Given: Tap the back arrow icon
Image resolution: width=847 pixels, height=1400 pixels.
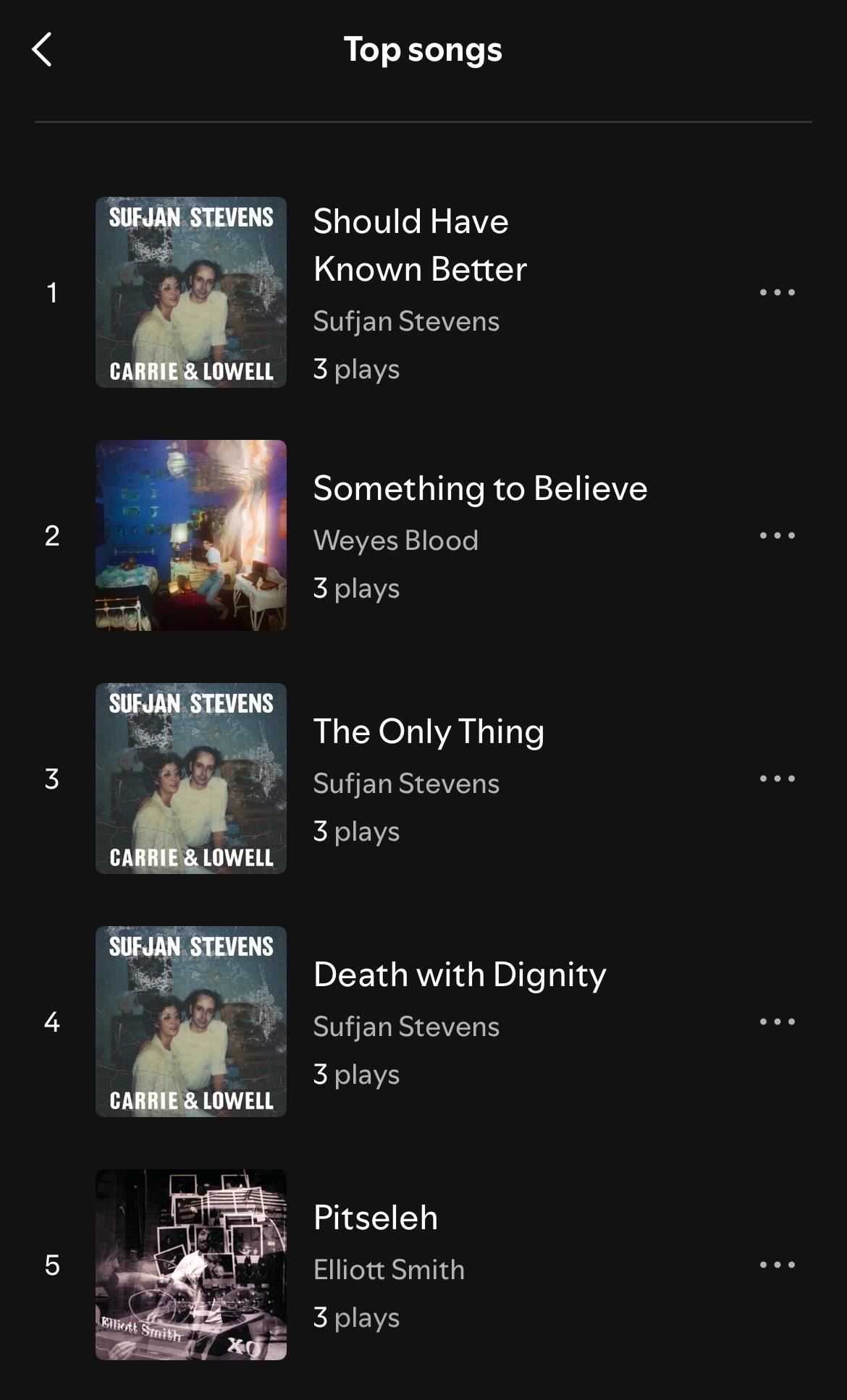Looking at the screenshot, I should [42, 49].
